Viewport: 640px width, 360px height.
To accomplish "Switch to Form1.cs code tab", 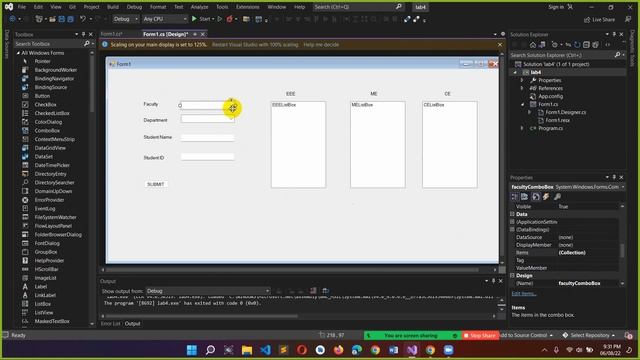I will coord(112,34).
